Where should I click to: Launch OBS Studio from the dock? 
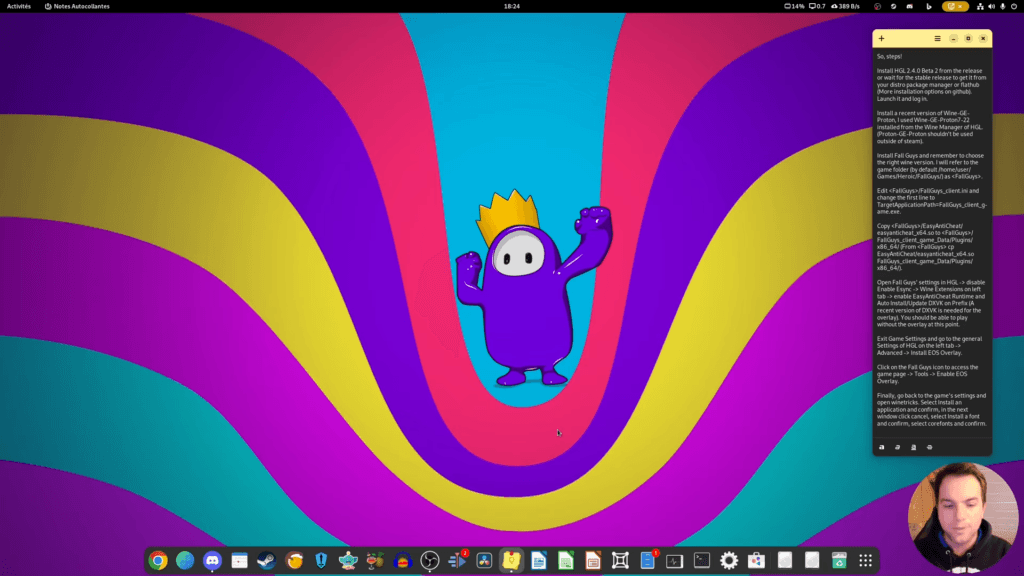pyautogui.click(x=430, y=560)
